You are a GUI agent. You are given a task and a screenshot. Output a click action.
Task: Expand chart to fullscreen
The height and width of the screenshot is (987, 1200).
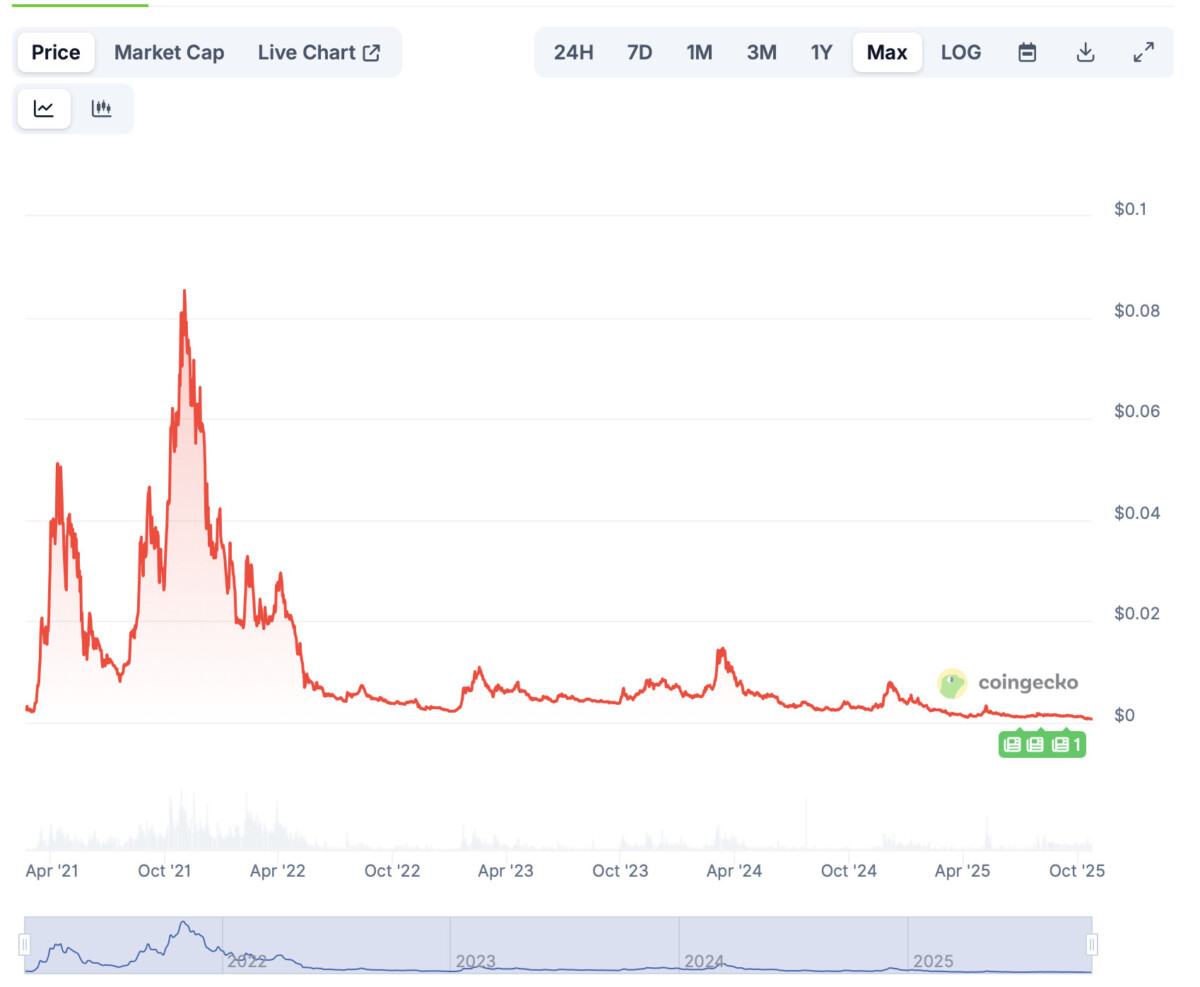[1144, 53]
